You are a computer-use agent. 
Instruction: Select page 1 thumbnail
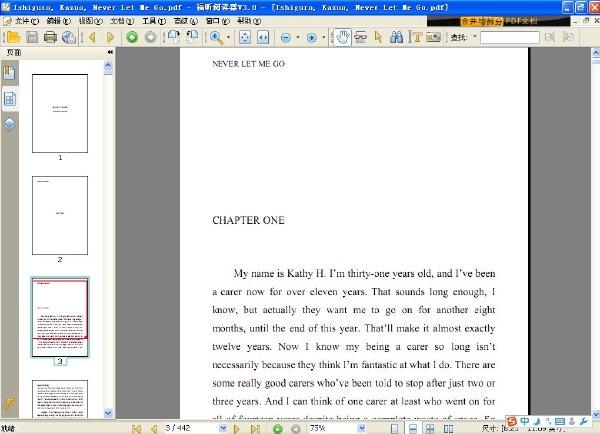click(60, 113)
